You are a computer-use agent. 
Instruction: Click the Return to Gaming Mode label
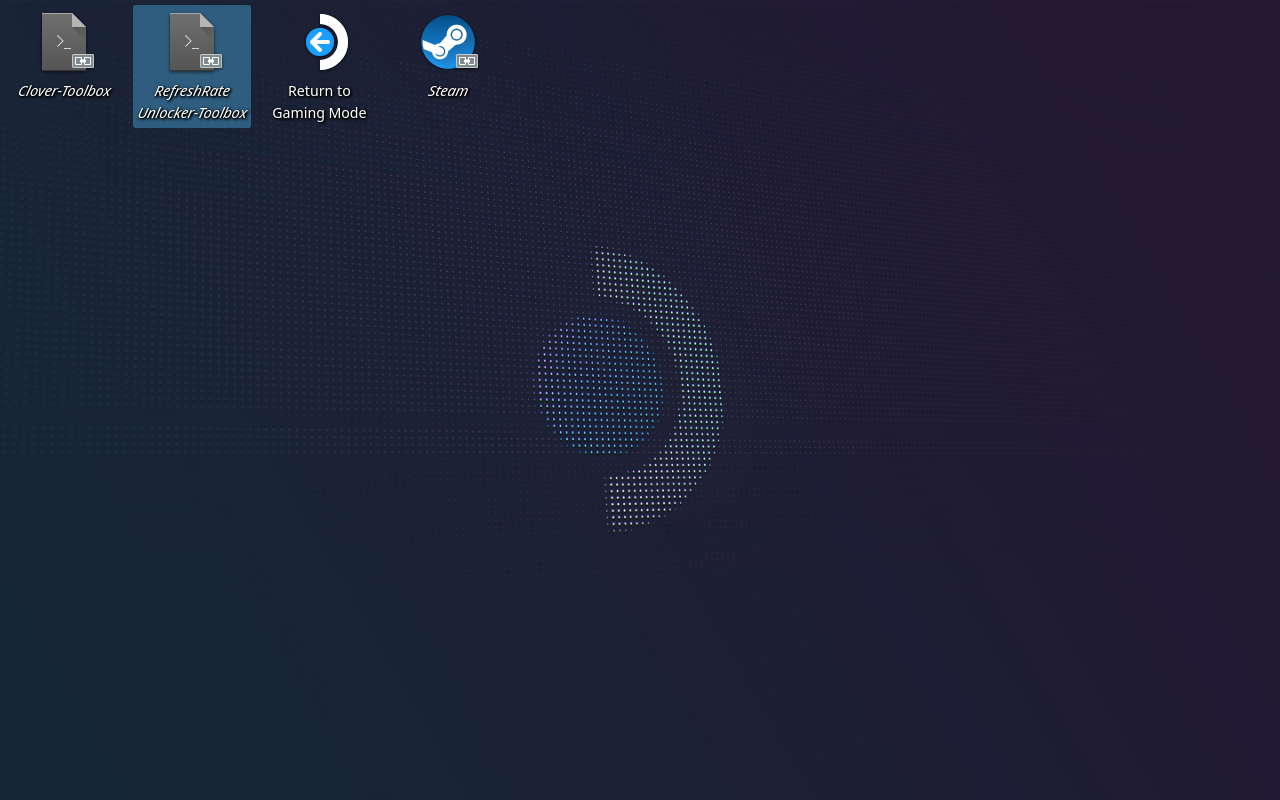tap(319, 101)
